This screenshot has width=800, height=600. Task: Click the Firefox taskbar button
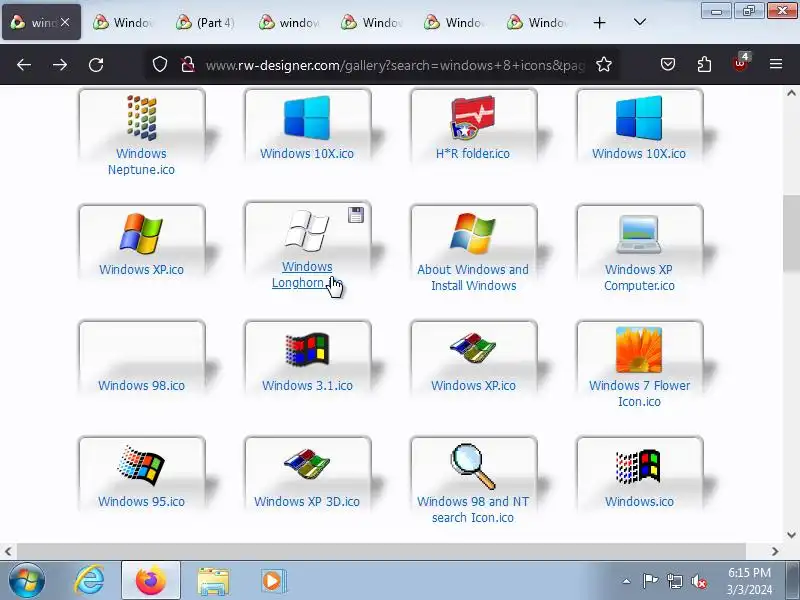151,581
